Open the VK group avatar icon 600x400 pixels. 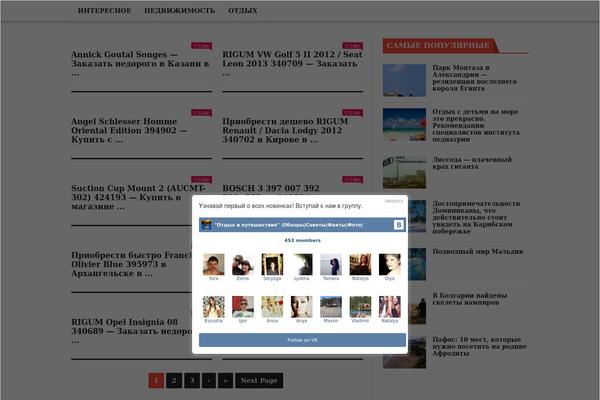[206, 225]
